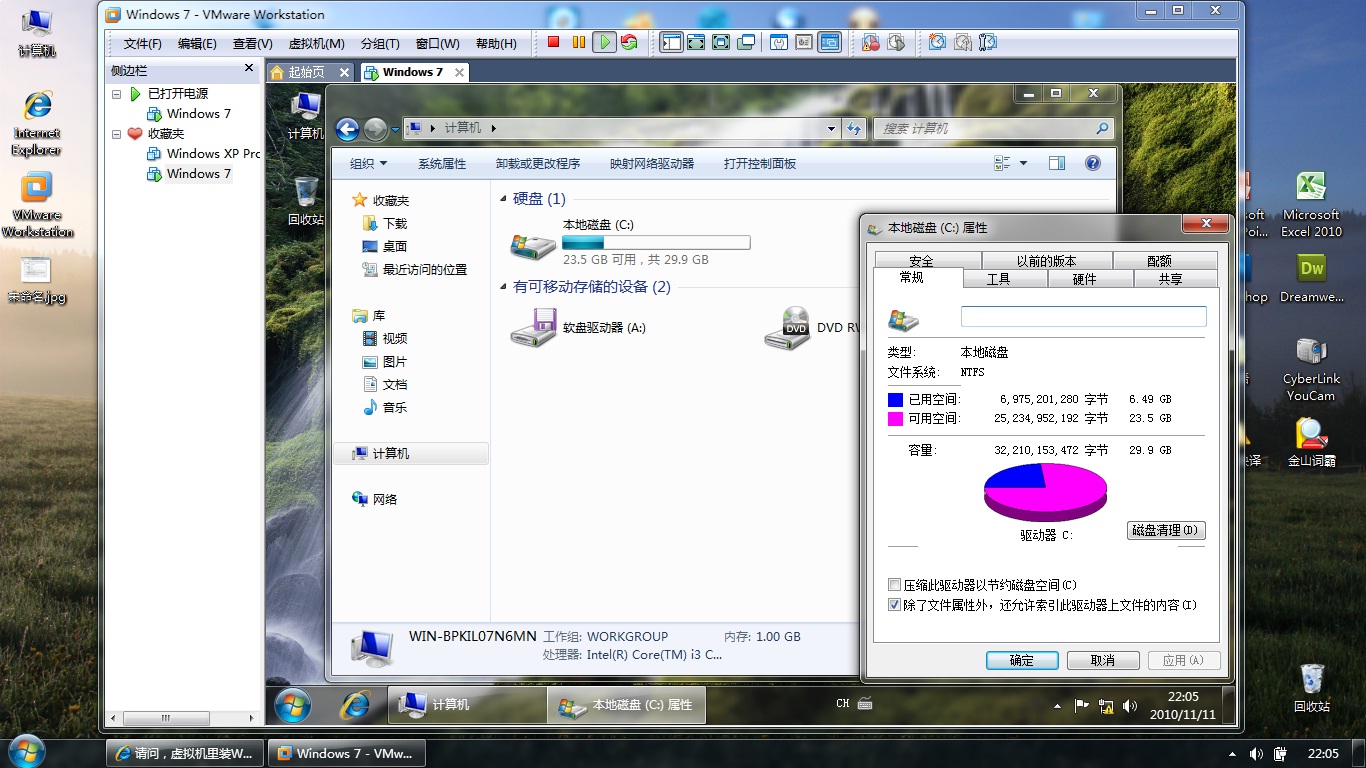The width and height of the screenshot is (1366, 768).
Task: Reset the virtual machine using the restart icon
Action: [631, 42]
